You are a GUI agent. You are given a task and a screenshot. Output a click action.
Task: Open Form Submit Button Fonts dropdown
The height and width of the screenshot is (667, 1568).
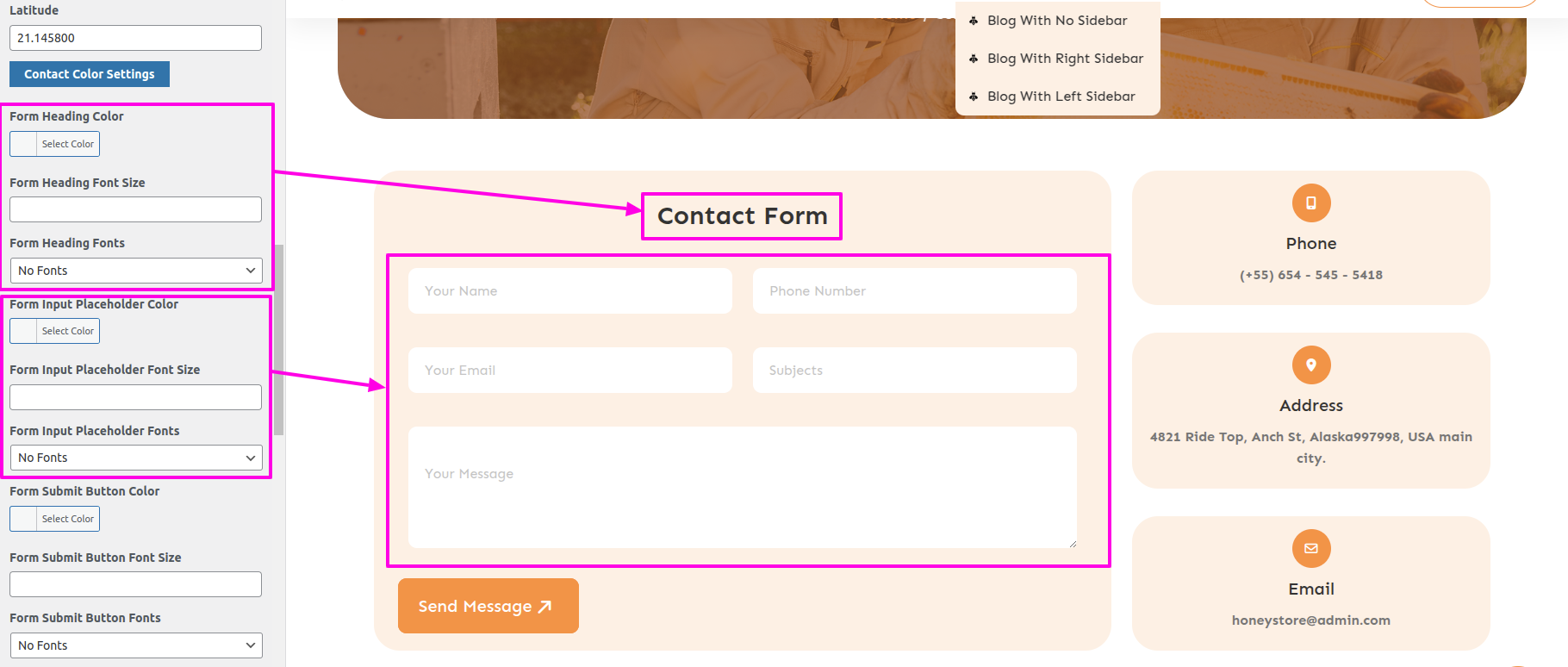pos(136,645)
